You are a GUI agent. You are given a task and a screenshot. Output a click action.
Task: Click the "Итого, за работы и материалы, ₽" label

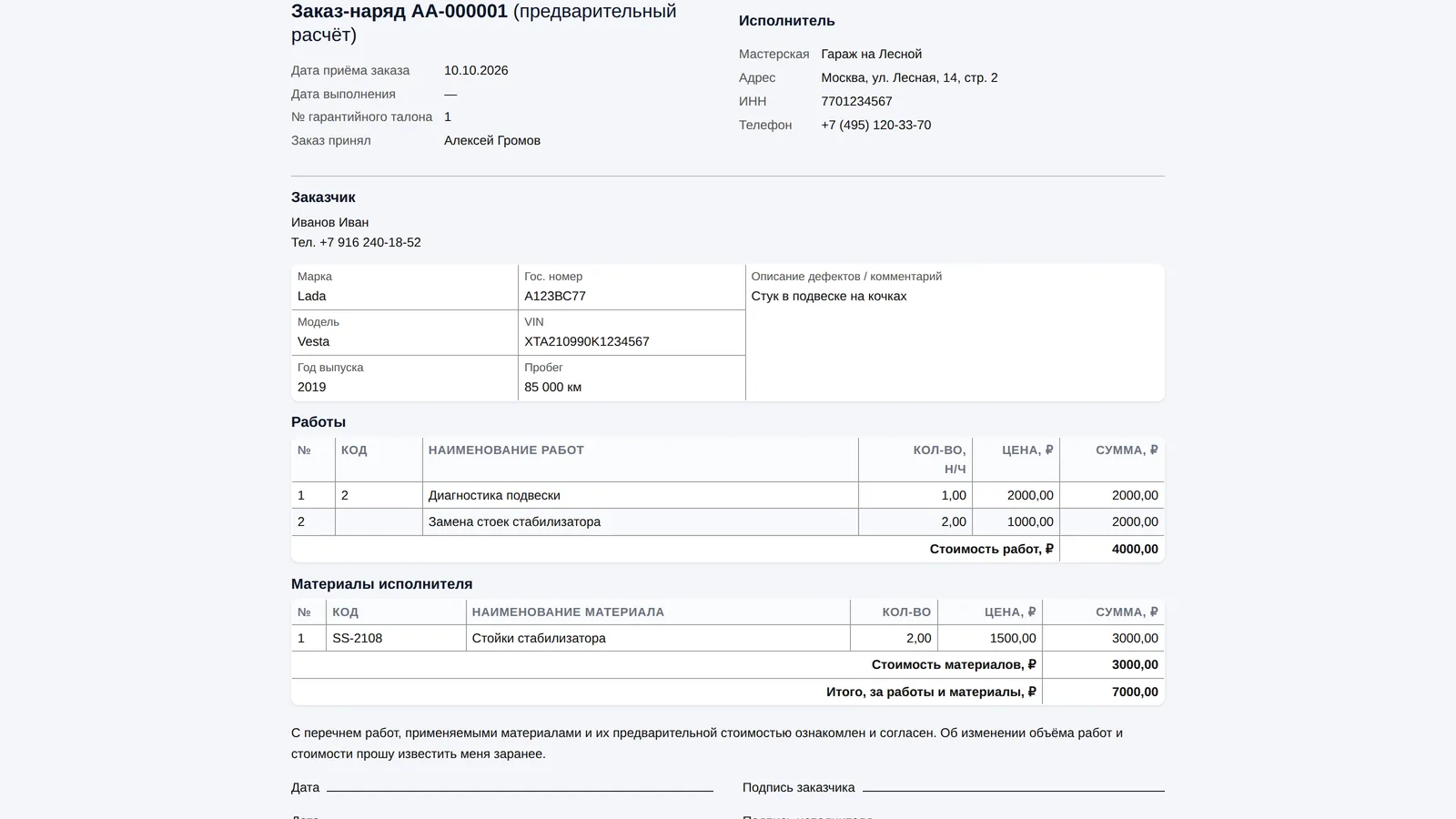(x=931, y=692)
